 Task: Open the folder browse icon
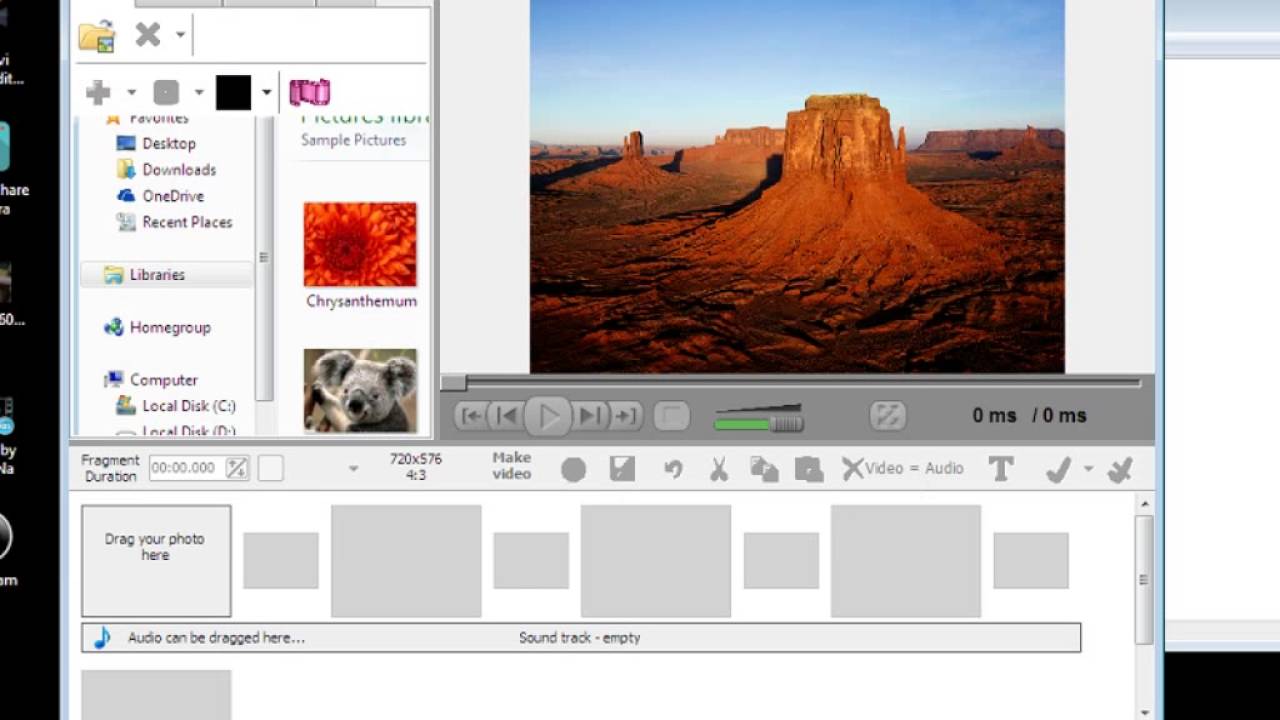(x=97, y=36)
